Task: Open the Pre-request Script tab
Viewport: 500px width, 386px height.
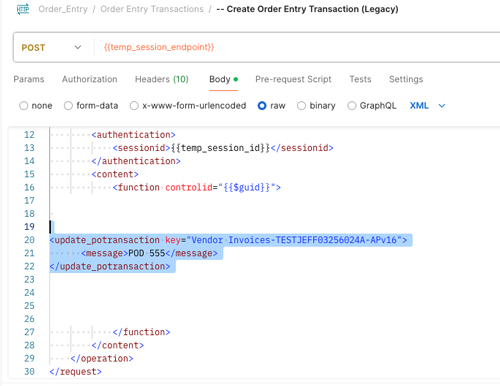Action: coord(293,79)
